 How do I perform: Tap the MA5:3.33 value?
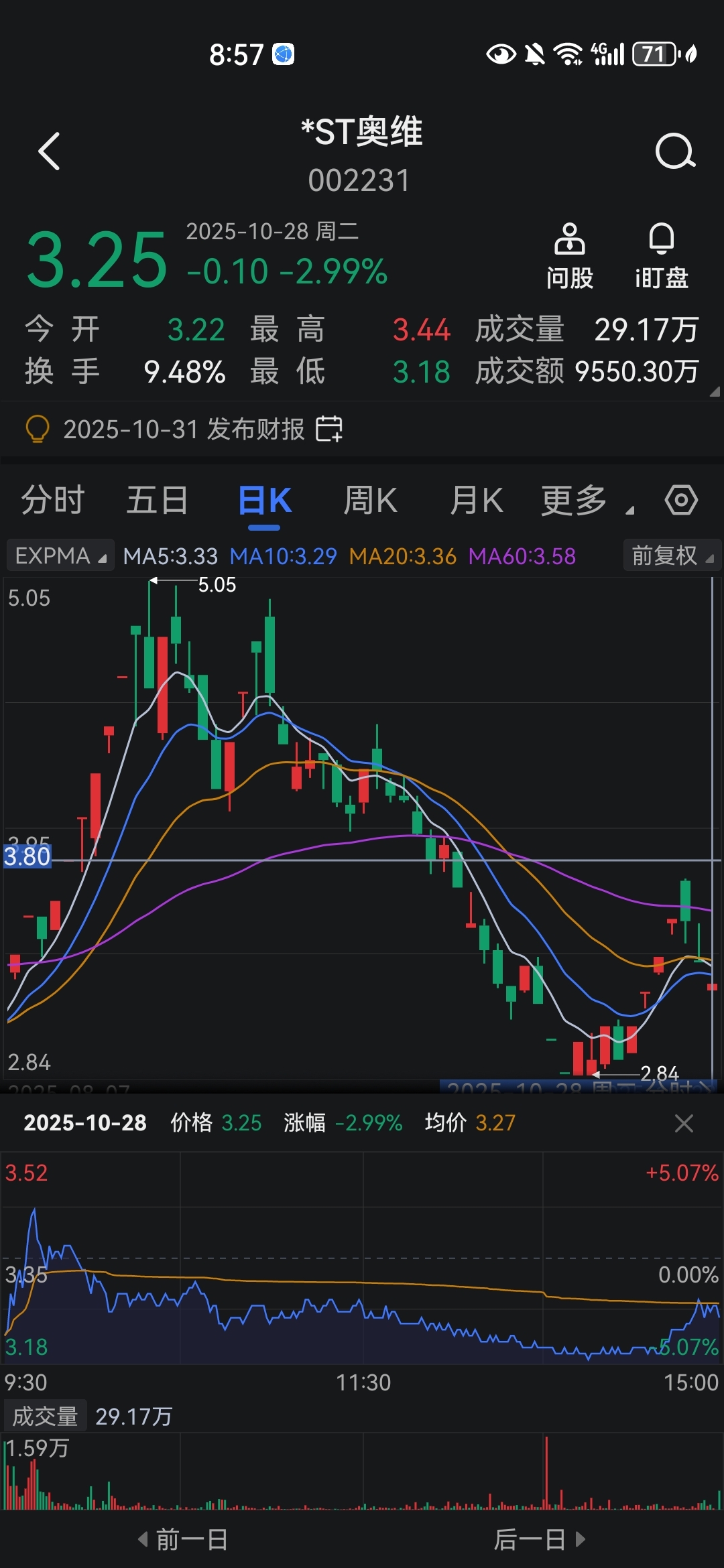pyautogui.click(x=170, y=556)
